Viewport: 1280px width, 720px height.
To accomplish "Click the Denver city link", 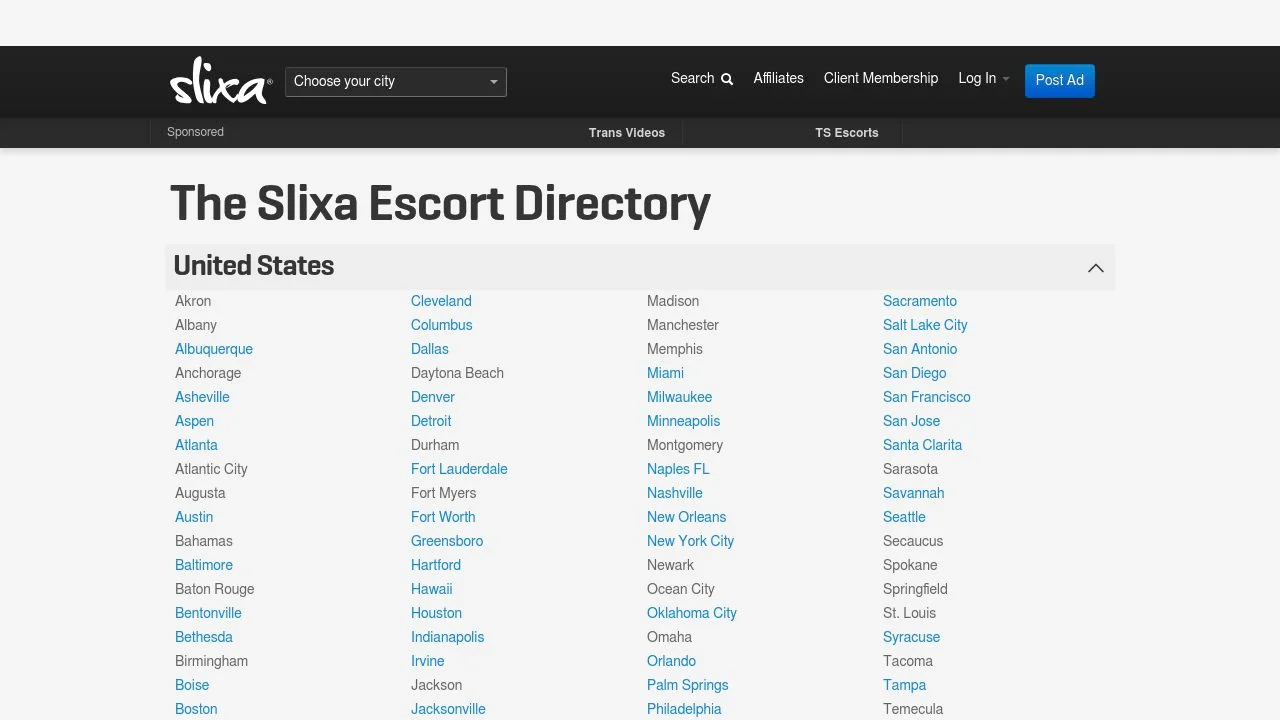I will [433, 397].
